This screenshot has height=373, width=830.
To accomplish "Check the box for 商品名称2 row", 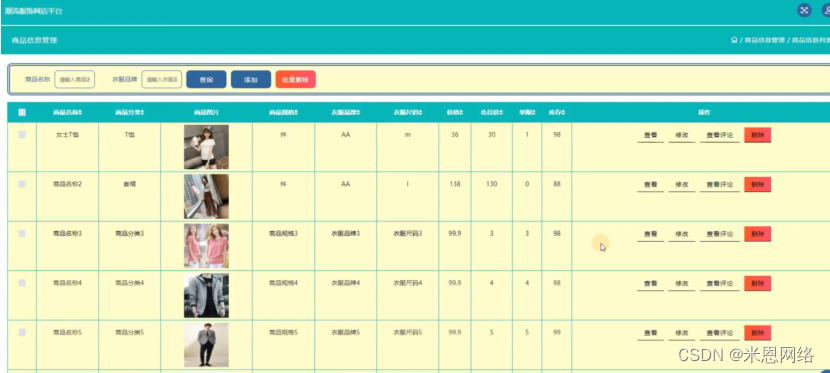I will point(22,184).
